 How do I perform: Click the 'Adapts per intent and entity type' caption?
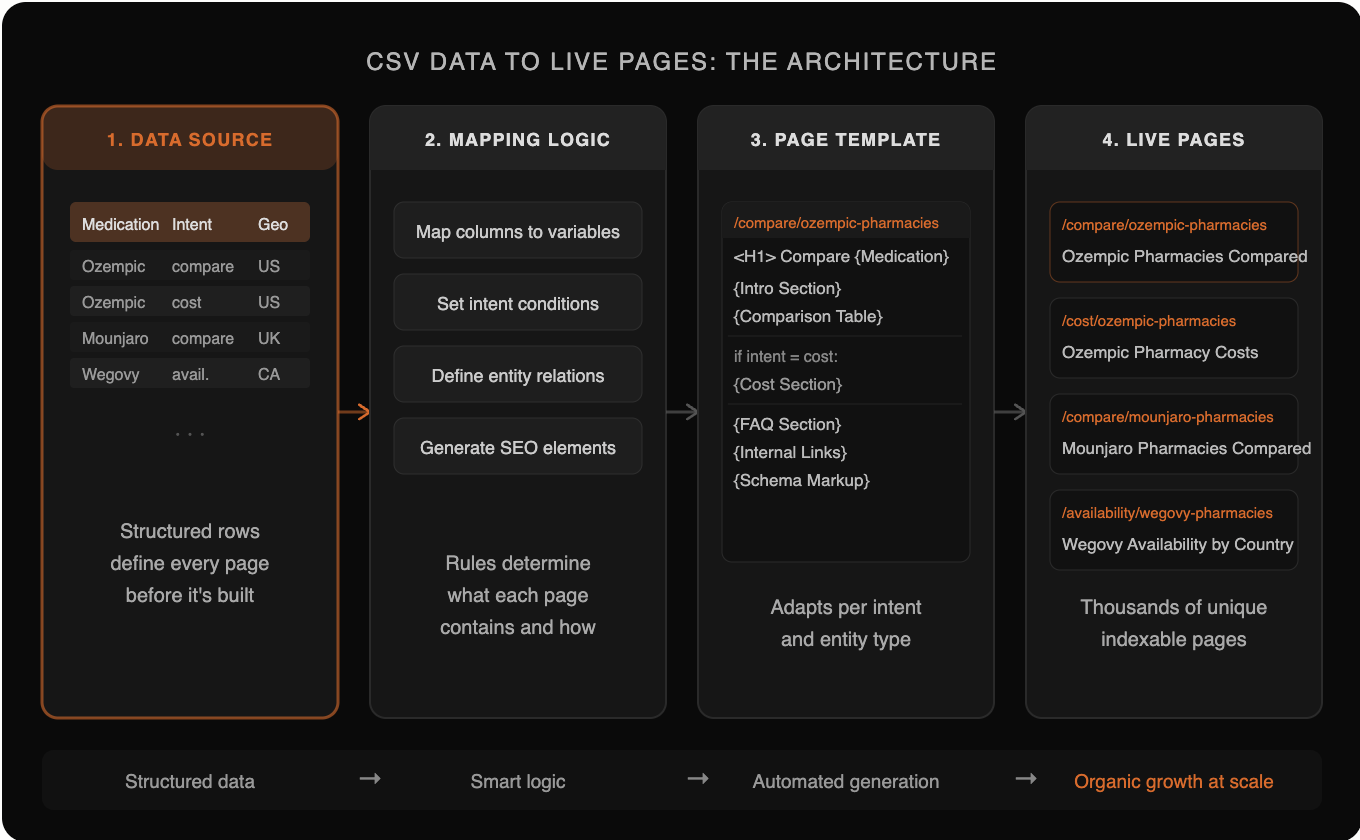click(x=846, y=623)
